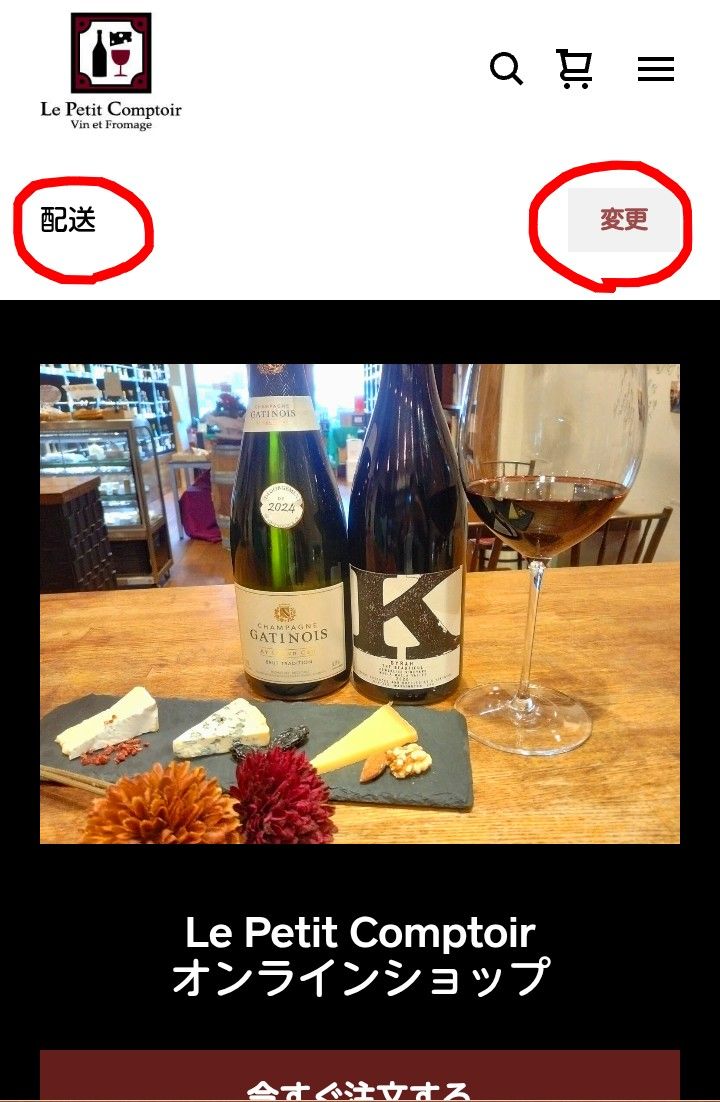Click the オンラインショップ heading text

point(360,976)
